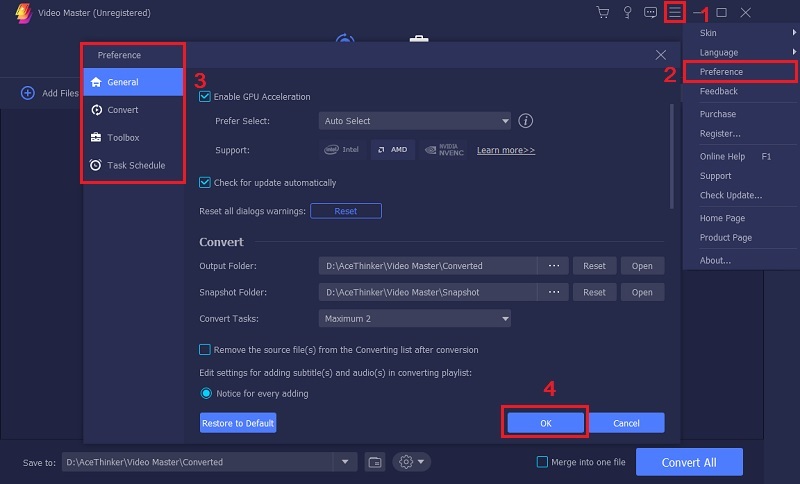
Task: Toggle Merge into one file checkbox
Action: point(542,462)
